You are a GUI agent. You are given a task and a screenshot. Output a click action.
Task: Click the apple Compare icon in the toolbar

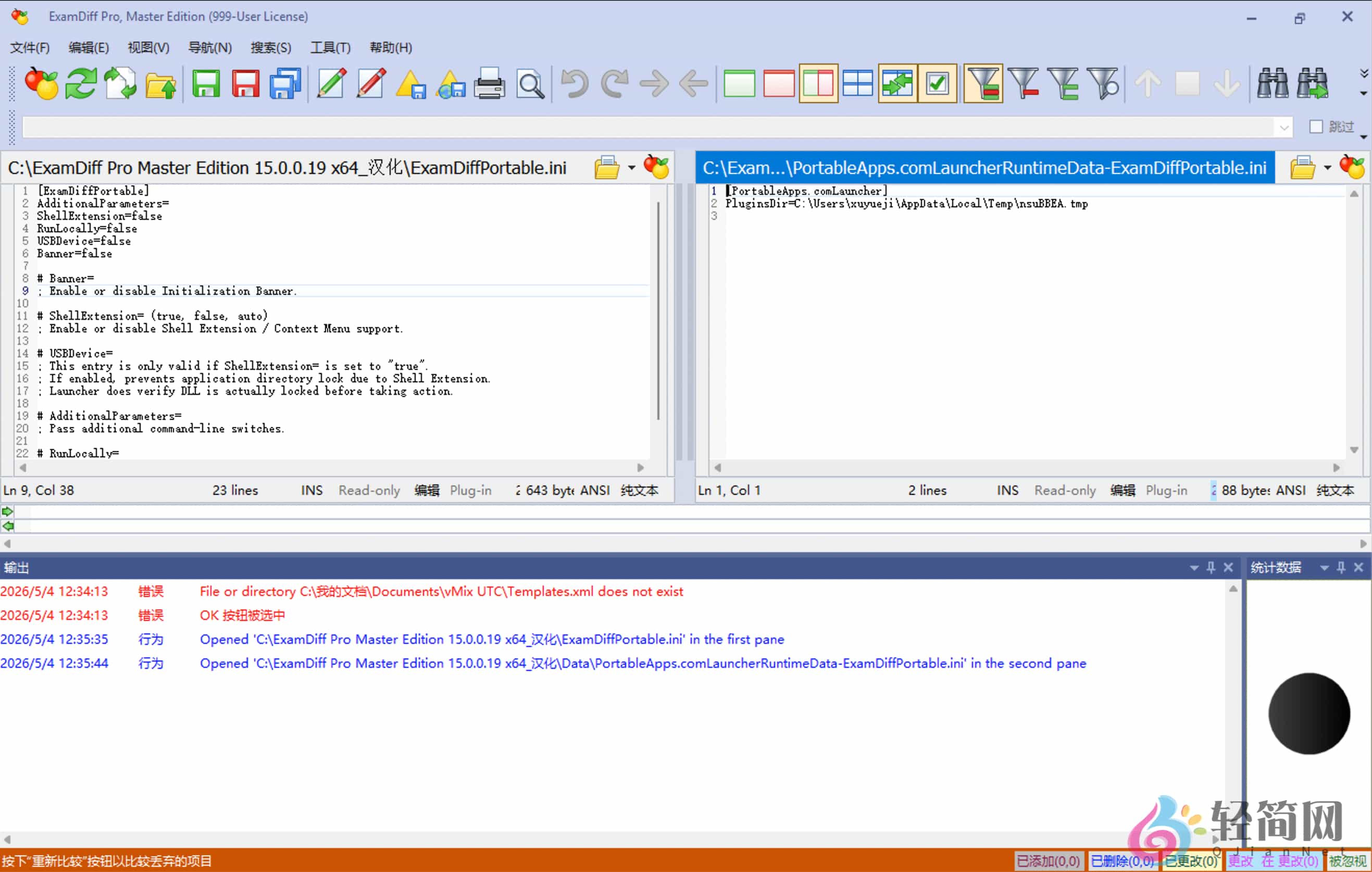click(41, 84)
